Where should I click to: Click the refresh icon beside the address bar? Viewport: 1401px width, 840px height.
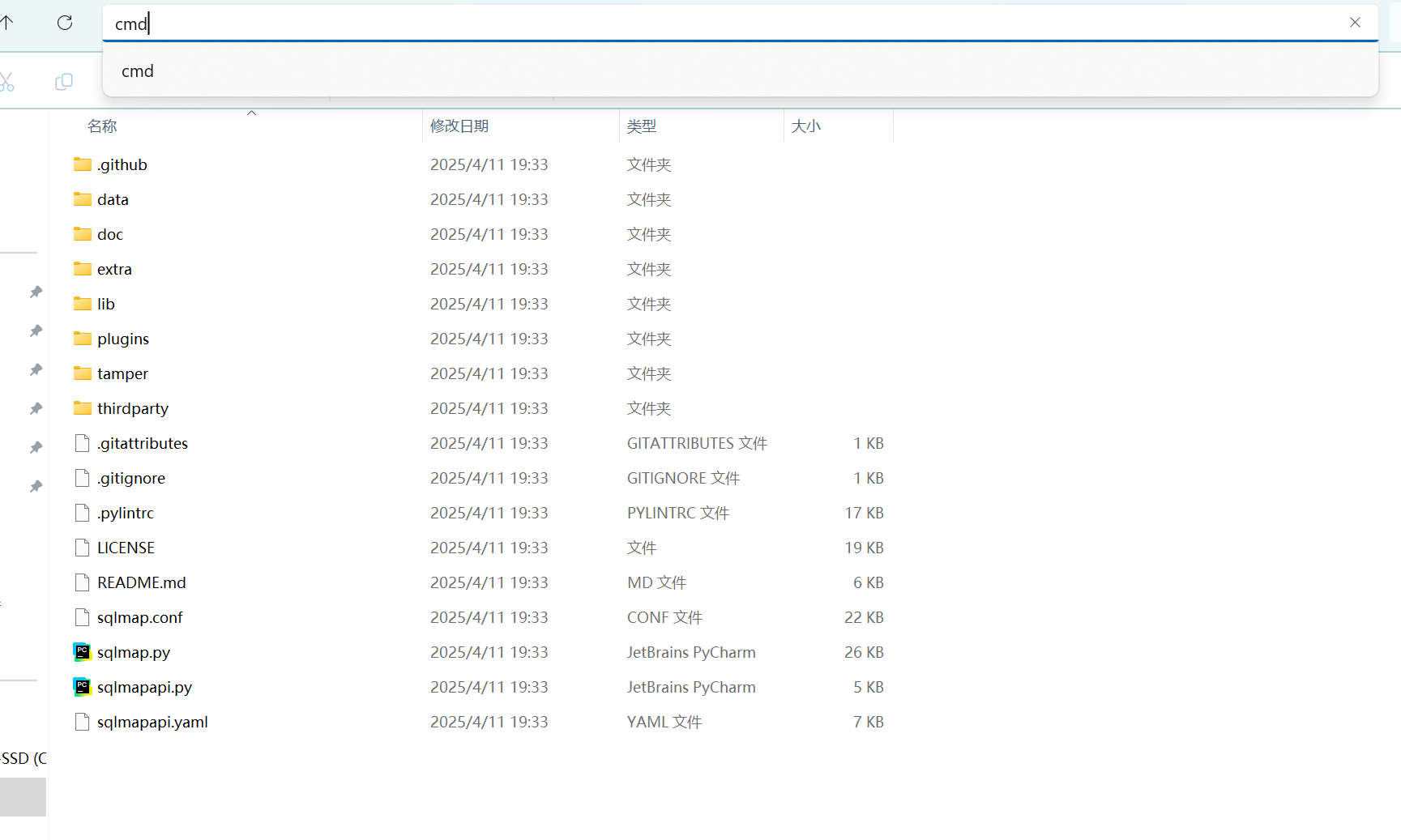(x=65, y=23)
